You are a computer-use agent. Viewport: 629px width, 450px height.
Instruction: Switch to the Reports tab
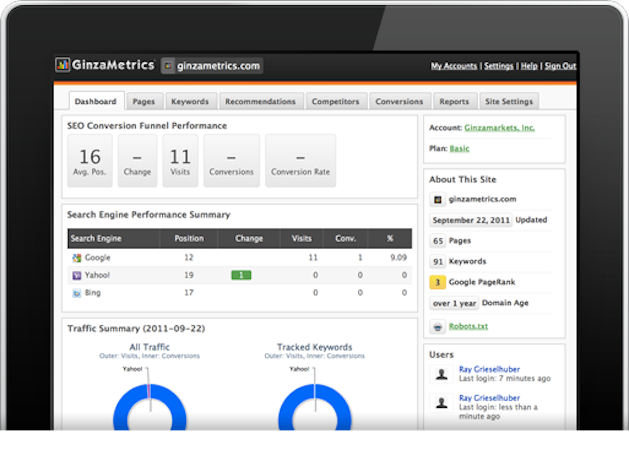pyautogui.click(x=454, y=101)
